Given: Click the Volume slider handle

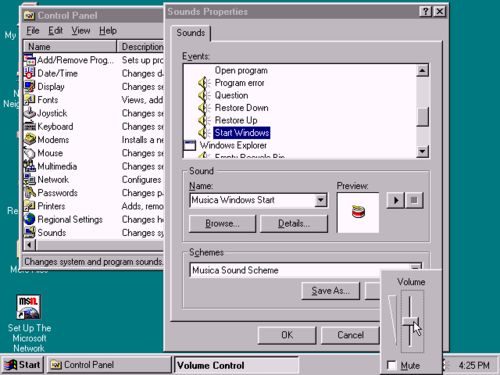Looking at the screenshot, I should [410, 322].
